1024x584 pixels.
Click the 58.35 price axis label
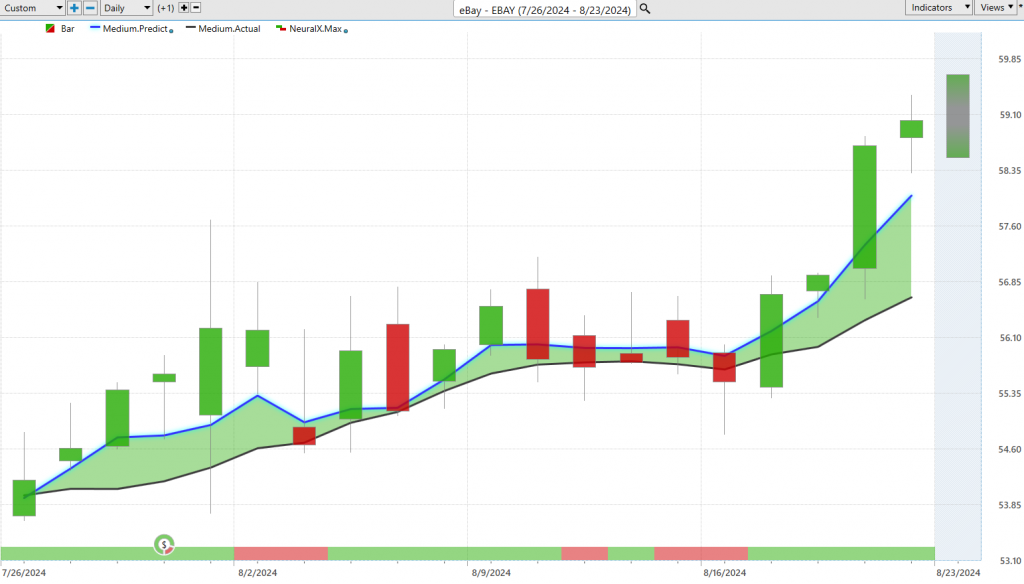[1009, 170]
